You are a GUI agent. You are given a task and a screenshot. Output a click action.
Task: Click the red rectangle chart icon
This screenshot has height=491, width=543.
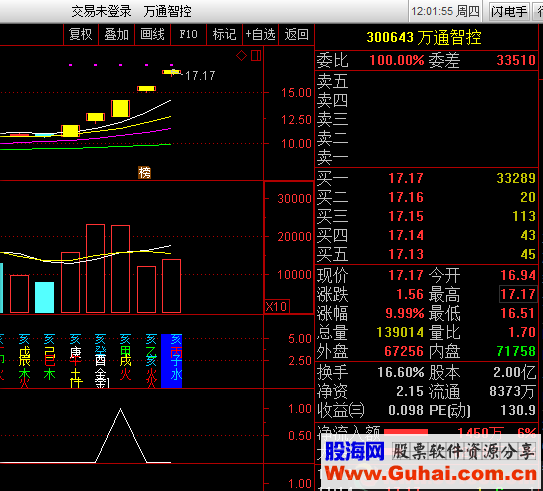[256, 55]
